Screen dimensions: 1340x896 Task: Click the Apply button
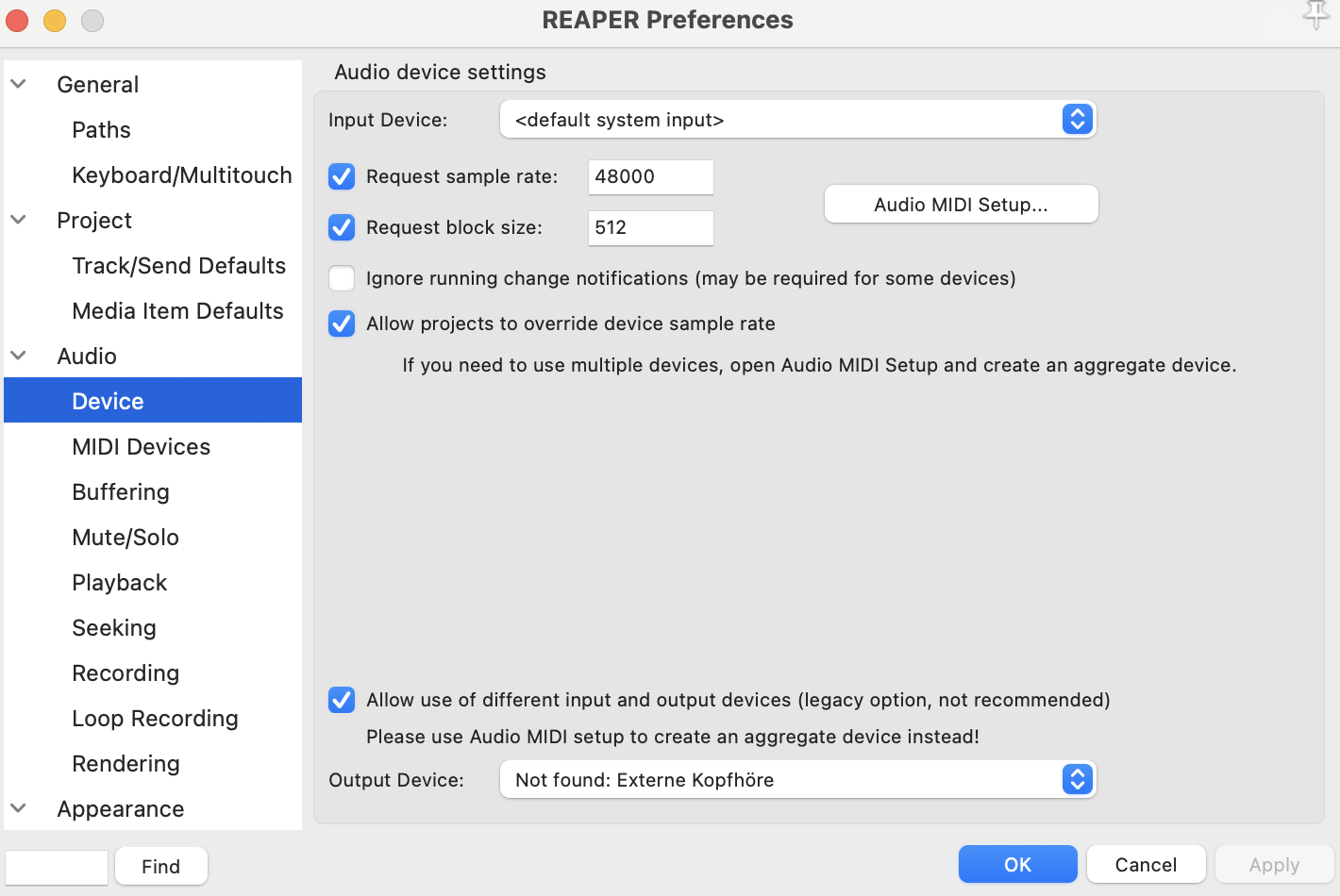click(x=1274, y=864)
